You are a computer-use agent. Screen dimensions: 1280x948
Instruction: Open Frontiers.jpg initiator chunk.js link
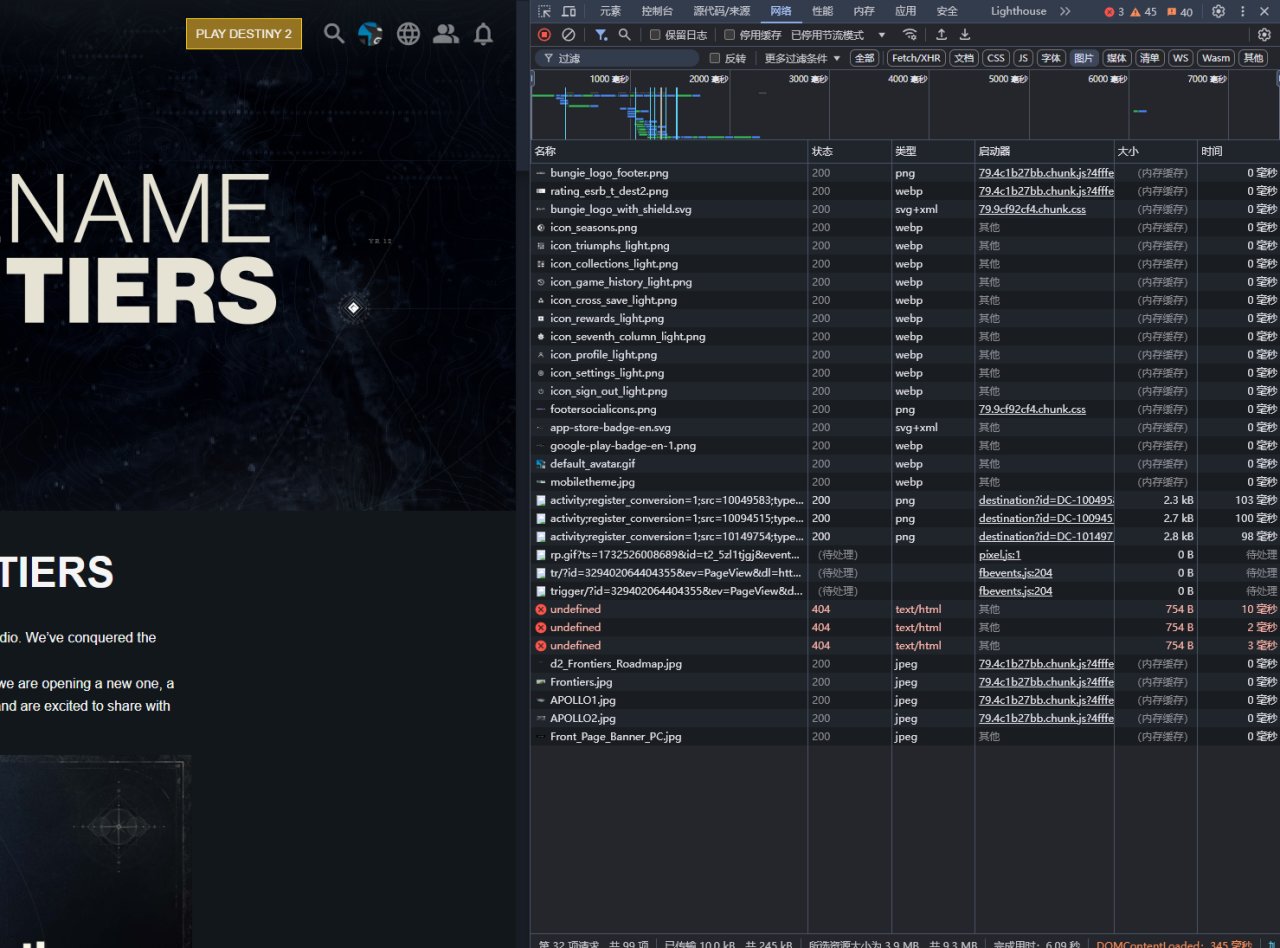[1046, 682]
